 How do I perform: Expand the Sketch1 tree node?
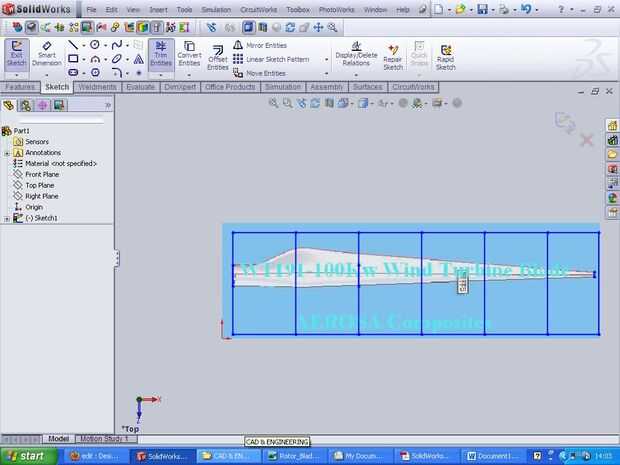pyautogui.click(x=6, y=218)
